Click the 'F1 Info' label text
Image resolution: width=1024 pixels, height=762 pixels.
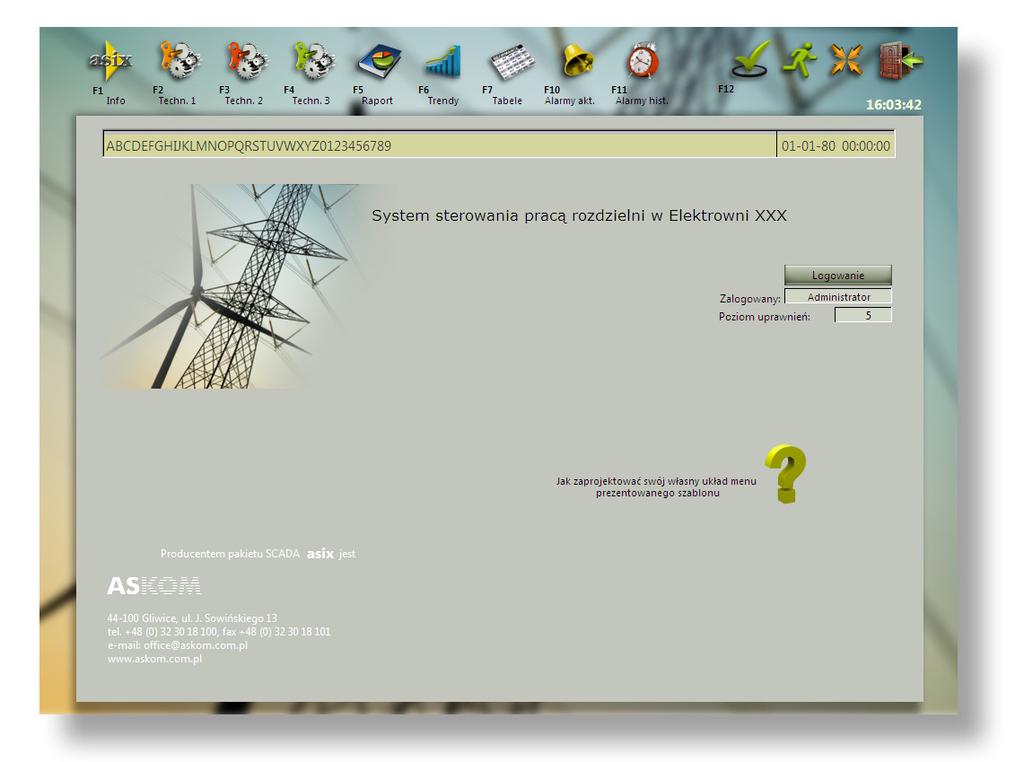pos(108,95)
